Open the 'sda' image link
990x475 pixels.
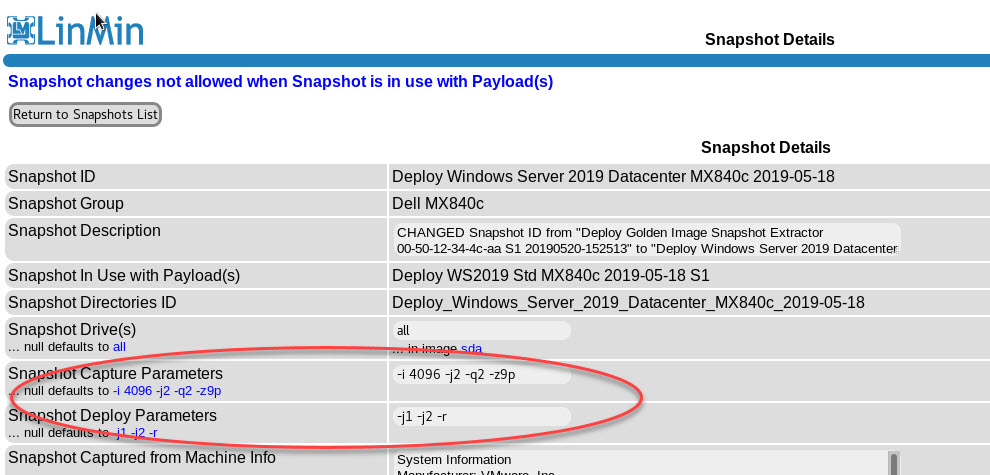[x=471, y=348]
